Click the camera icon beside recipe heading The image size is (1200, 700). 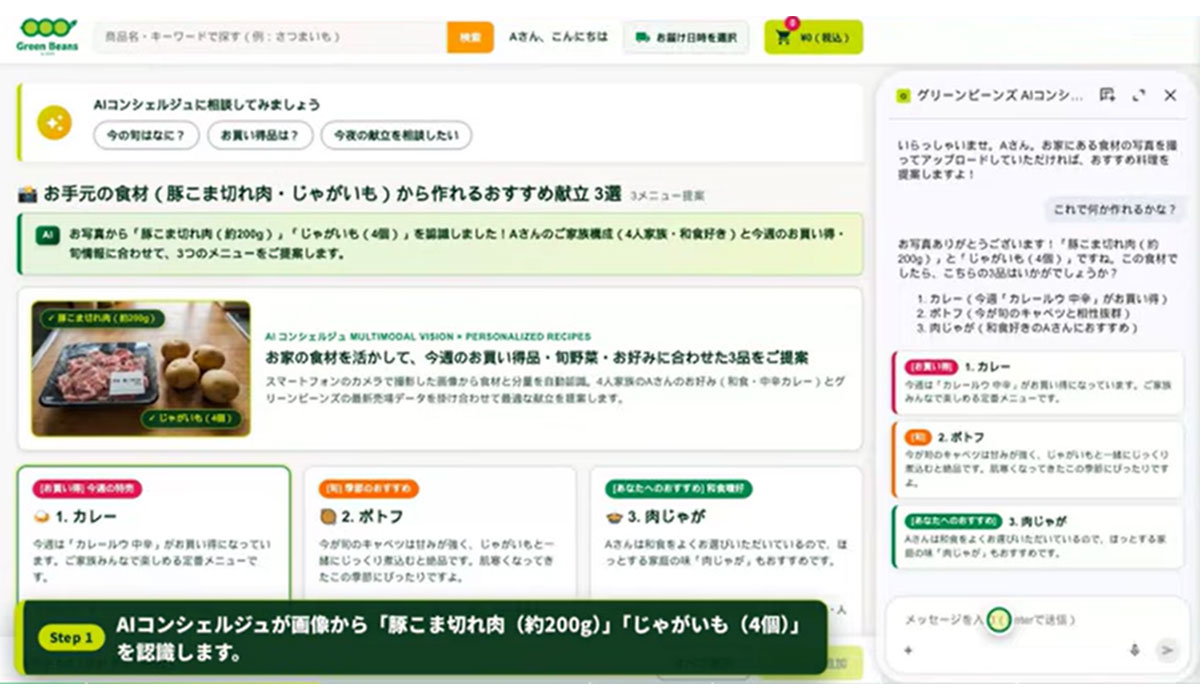[27, 194]
